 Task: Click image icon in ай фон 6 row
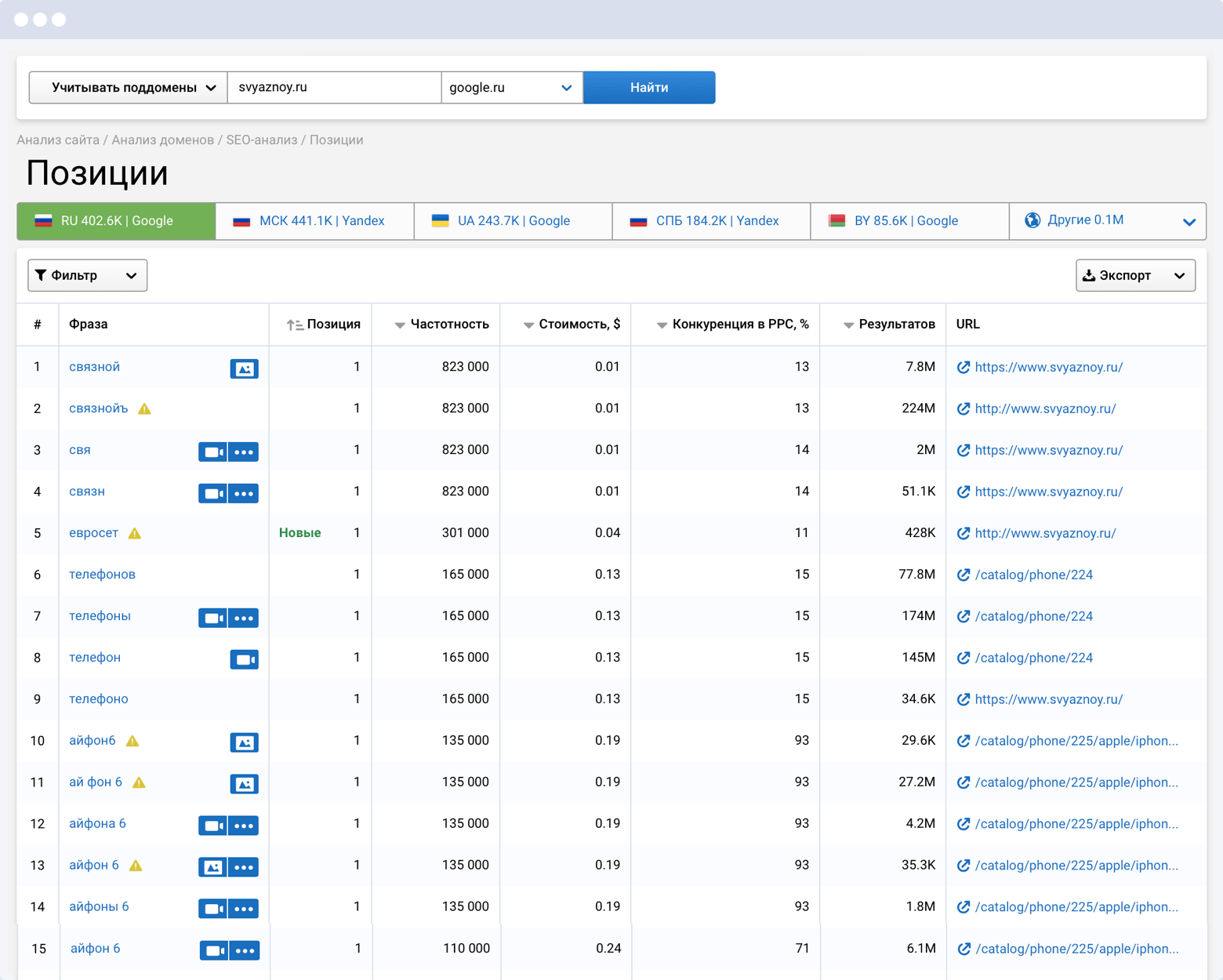pyautogui.click(x=244, y=784)
